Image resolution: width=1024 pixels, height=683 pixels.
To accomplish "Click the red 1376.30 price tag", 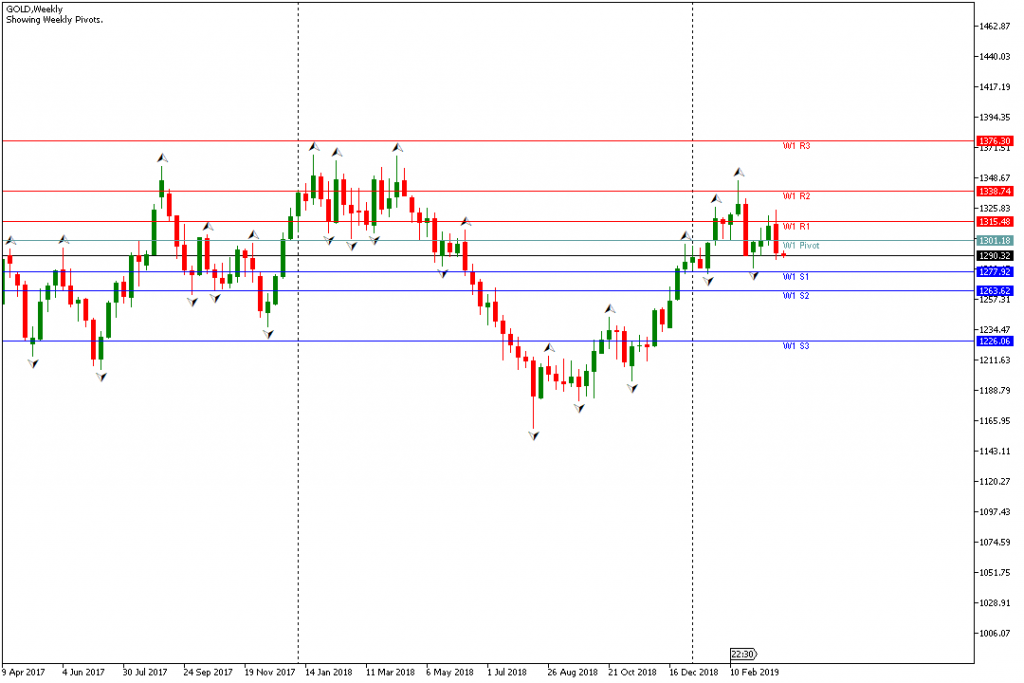I will click(x=996, y=141).
